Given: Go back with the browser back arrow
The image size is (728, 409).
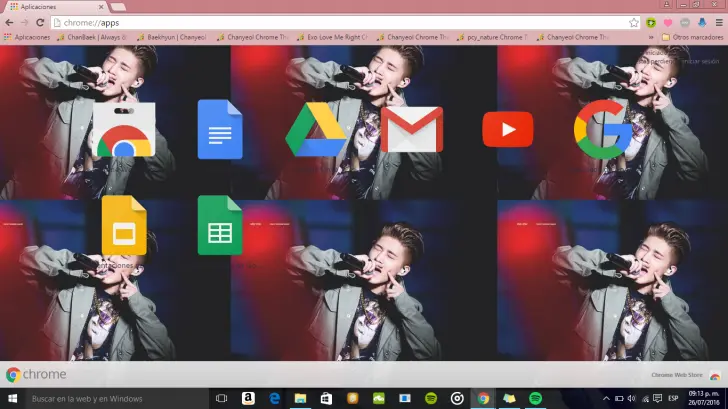Looking at the screenshot, I should point(9,22).
